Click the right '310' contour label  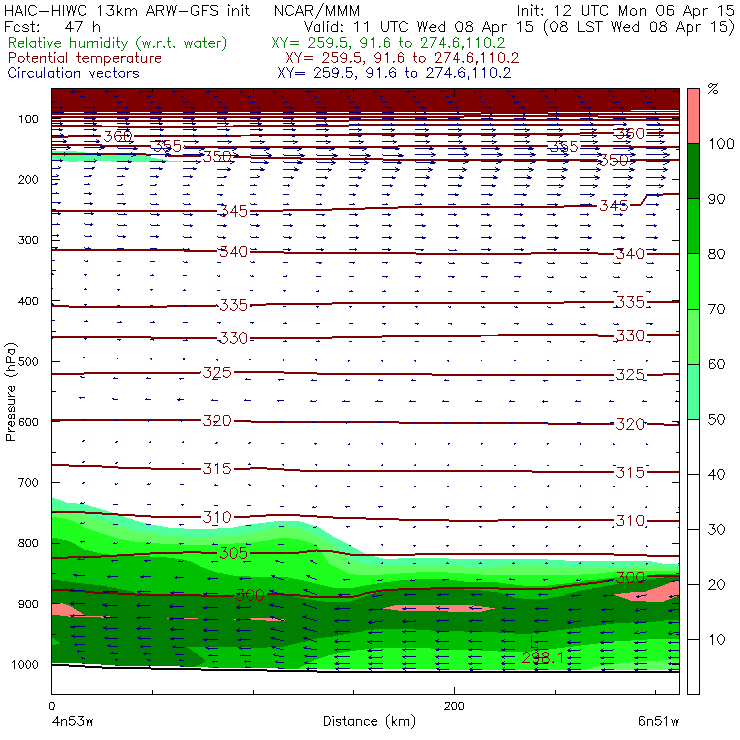[x=631, y=521]
